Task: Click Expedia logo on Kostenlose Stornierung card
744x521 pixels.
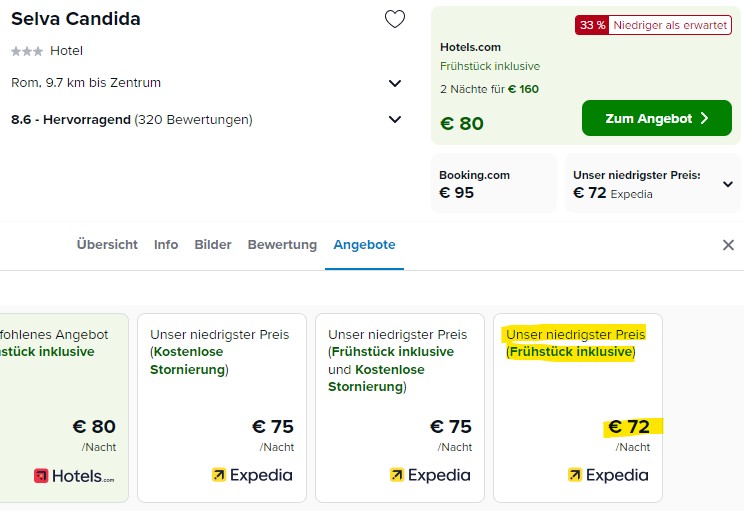Action: point(252,475)
